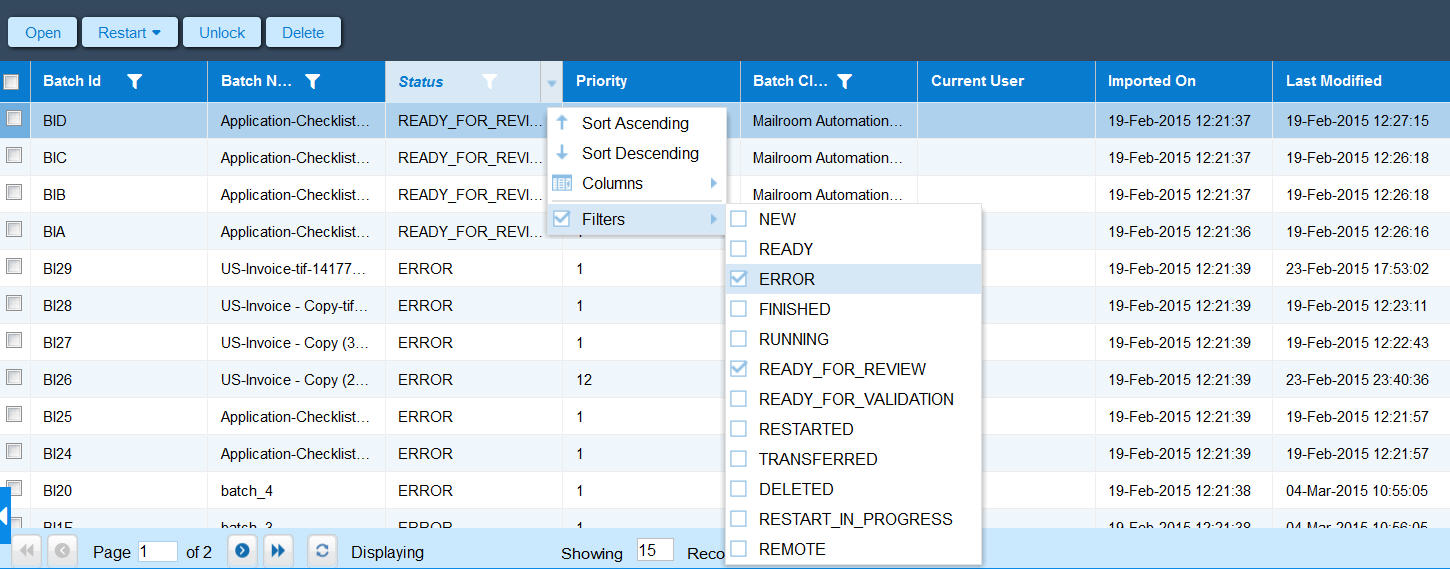Viewport: 1450px width, 569px height.
Task: Uncheck the READY_FOR_REVIEW status filter
Action: click(738, 369)
